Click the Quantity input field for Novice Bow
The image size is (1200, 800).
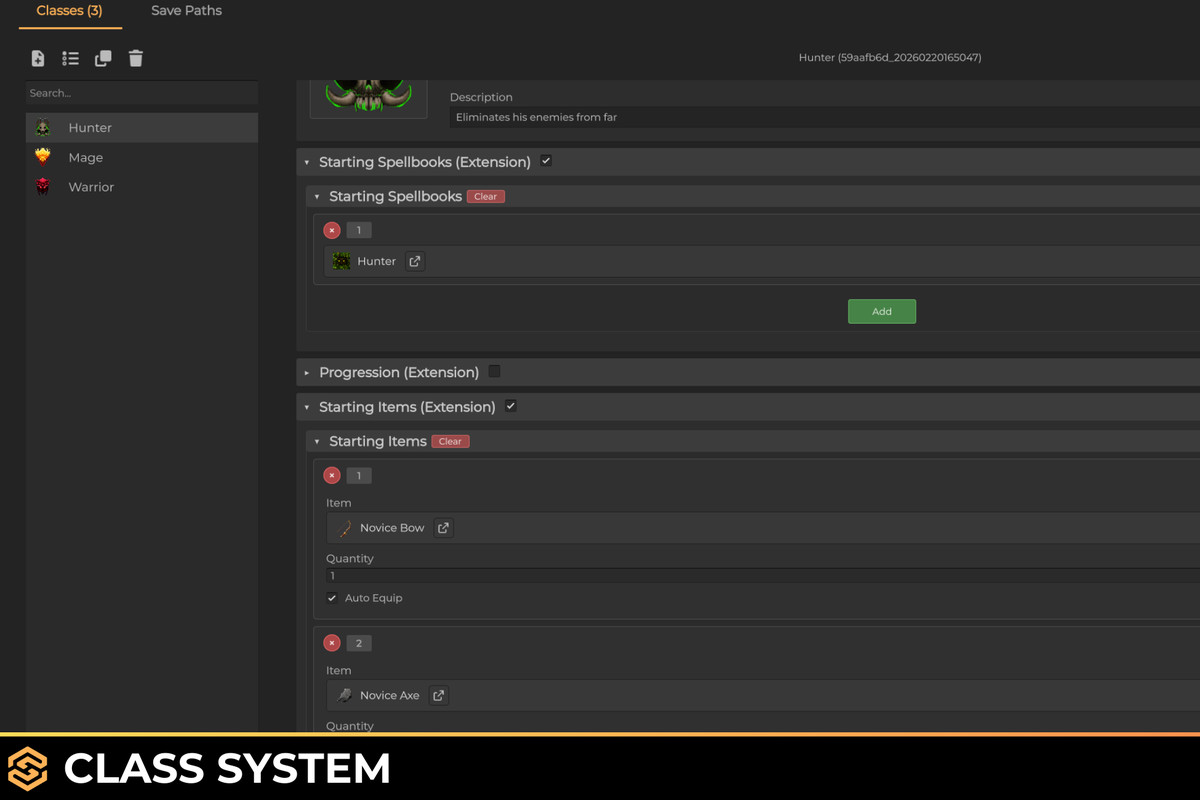point(600,575)
